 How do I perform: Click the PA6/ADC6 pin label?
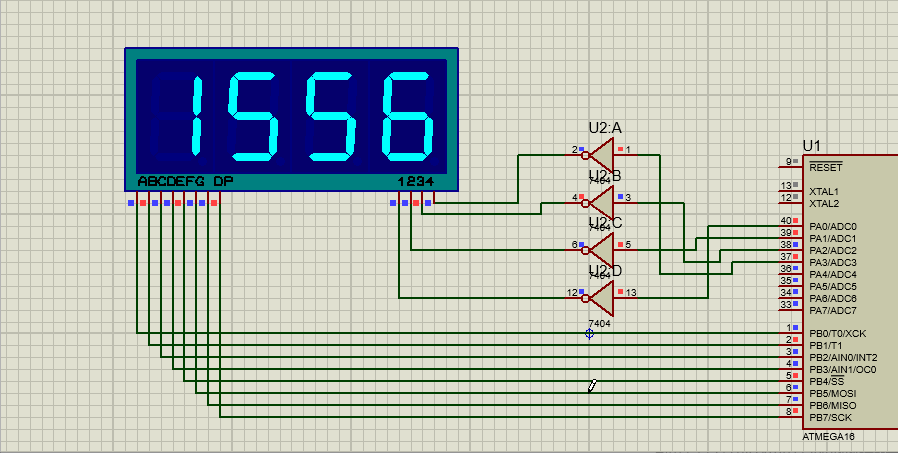pyautogui.click(x=833, y=299)
